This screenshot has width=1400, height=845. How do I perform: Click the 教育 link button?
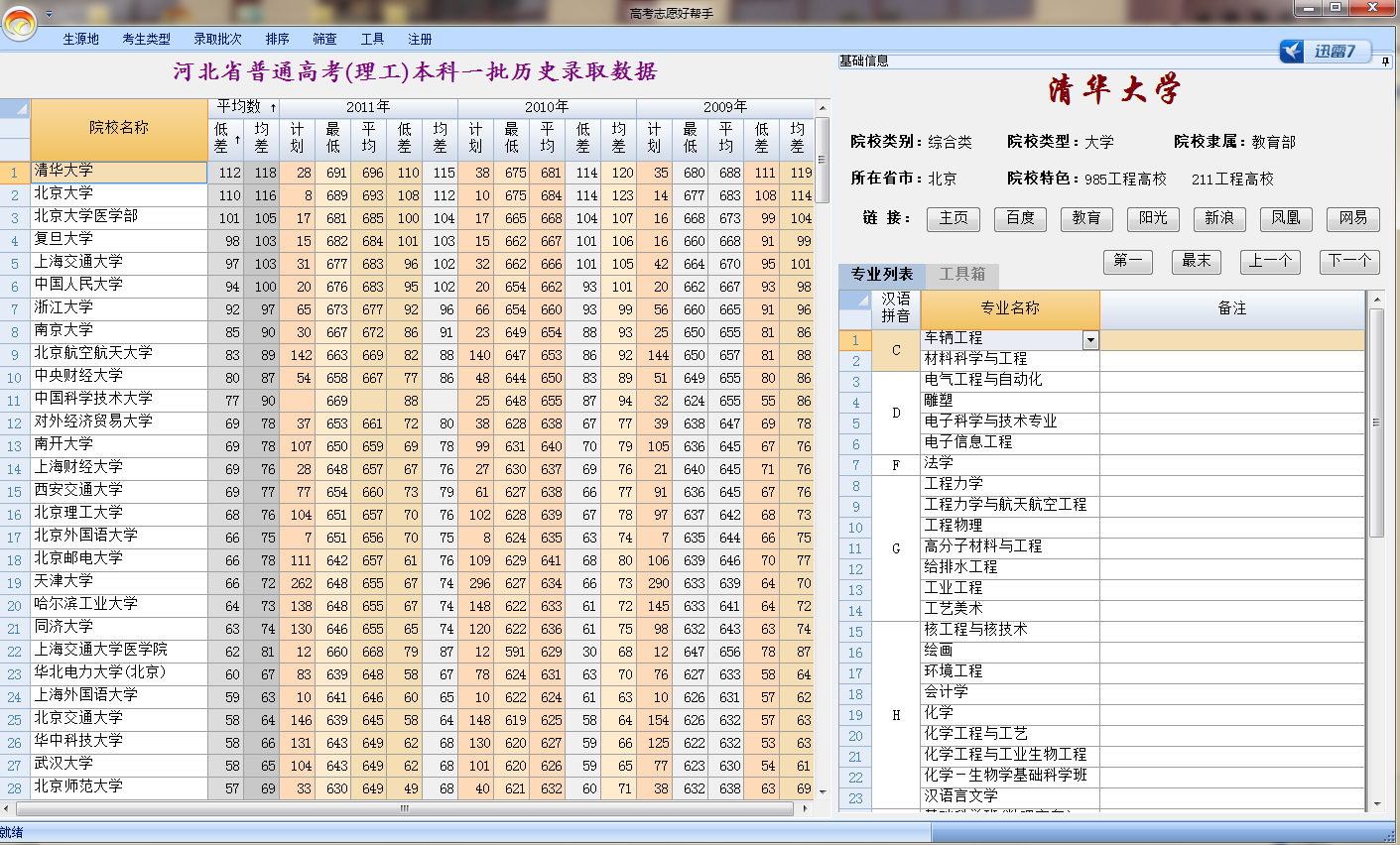(1086, 218)
